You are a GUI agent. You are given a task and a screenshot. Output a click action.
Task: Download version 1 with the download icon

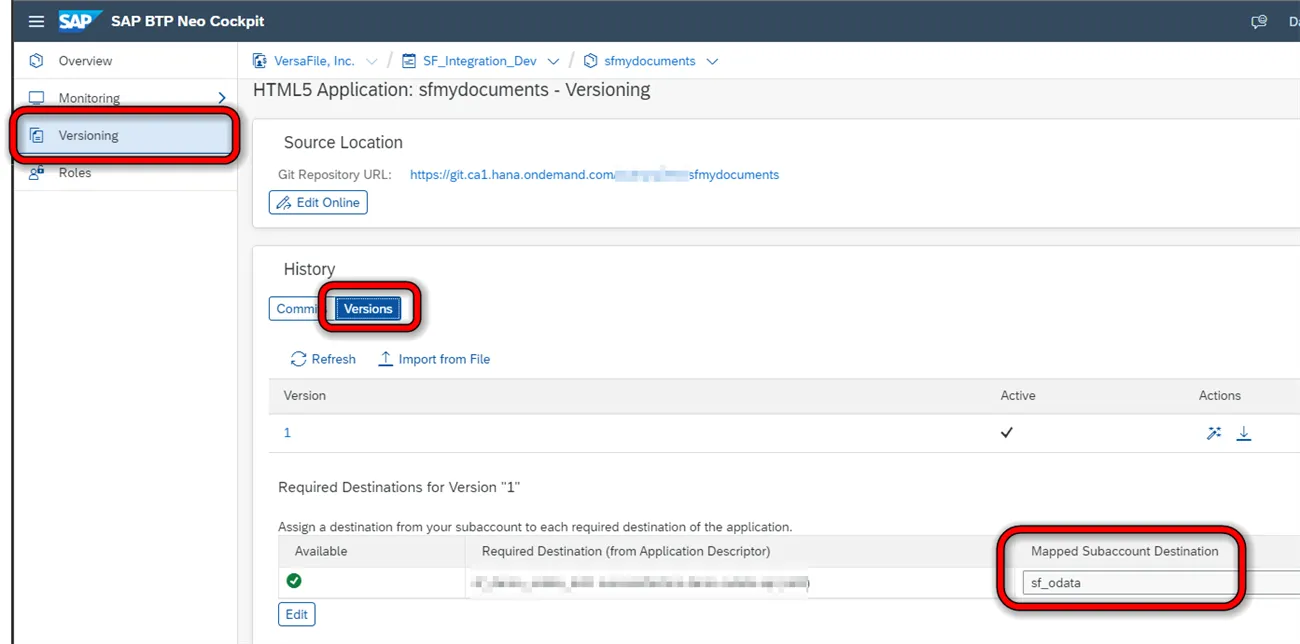point(1244,433)
